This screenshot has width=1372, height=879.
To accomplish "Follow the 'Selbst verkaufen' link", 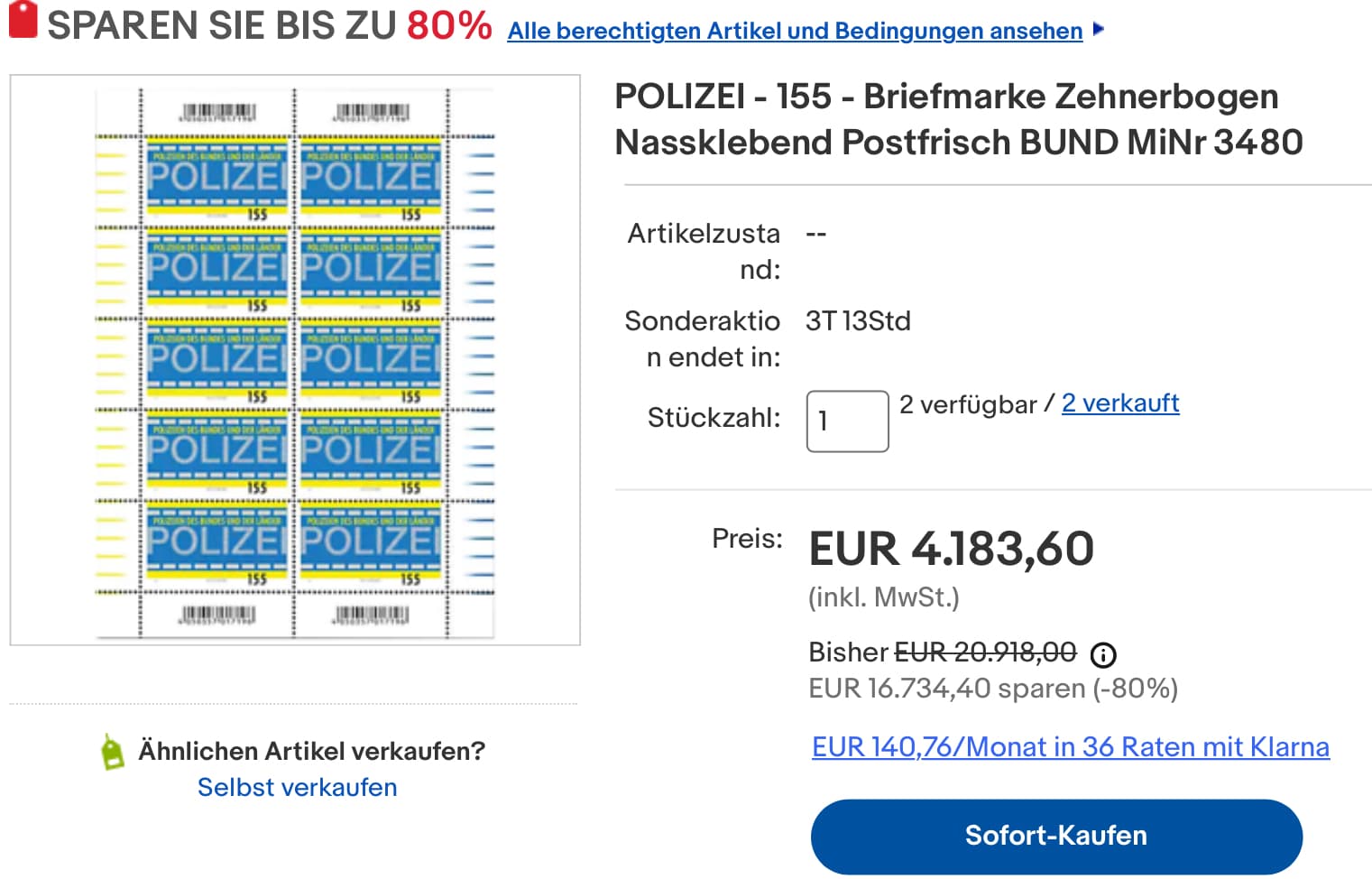I will [x=297, y=788].
